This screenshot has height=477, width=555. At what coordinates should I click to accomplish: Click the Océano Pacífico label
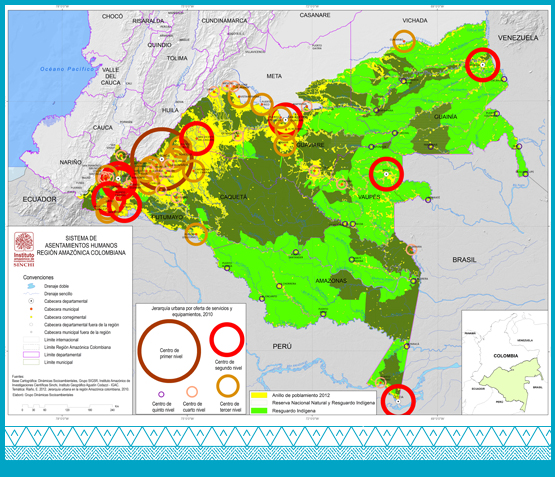(x=67, y=69)
